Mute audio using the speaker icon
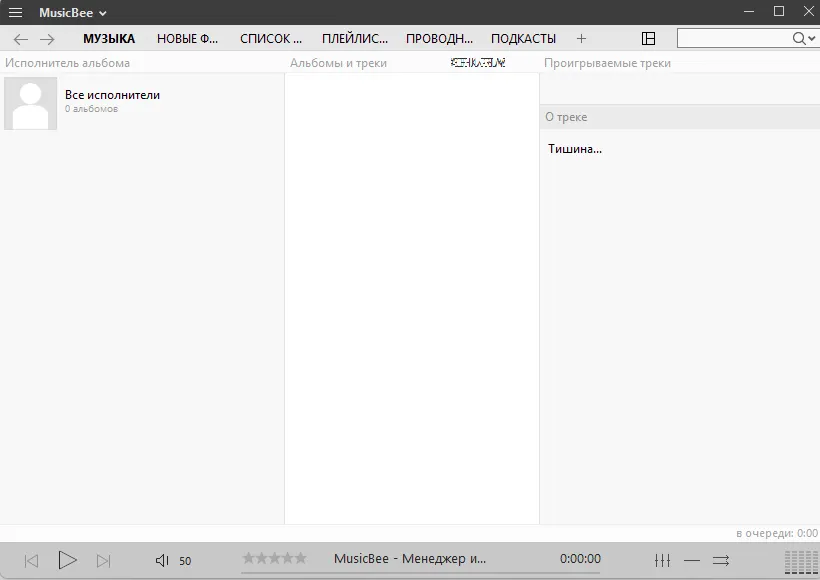 (162, 560)
